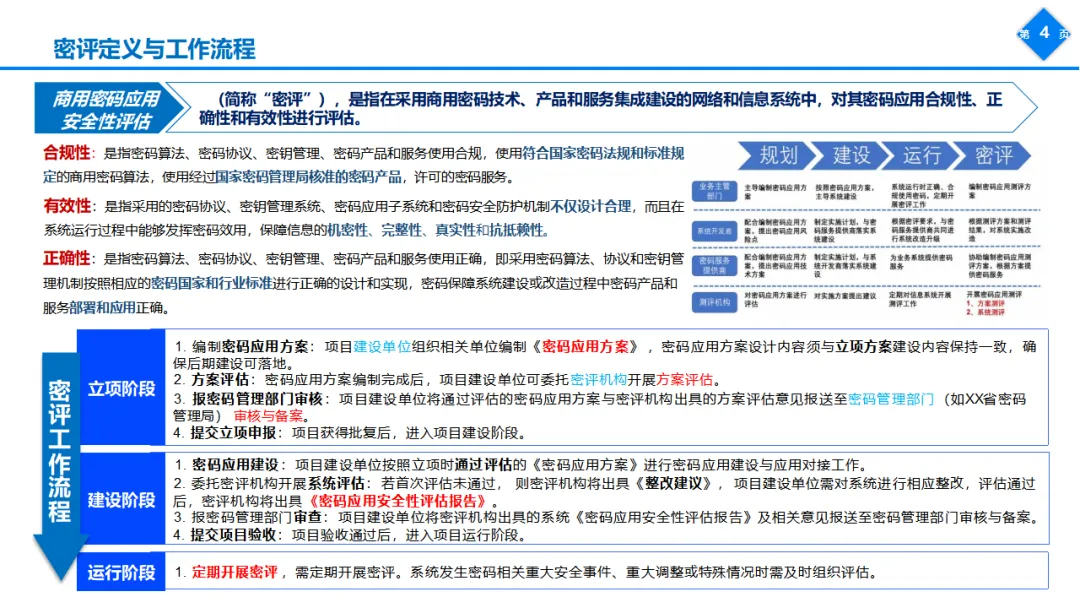Click the 系统开发商 role box
This screenshot has width=1080, height=608.
tap(714, 231)
